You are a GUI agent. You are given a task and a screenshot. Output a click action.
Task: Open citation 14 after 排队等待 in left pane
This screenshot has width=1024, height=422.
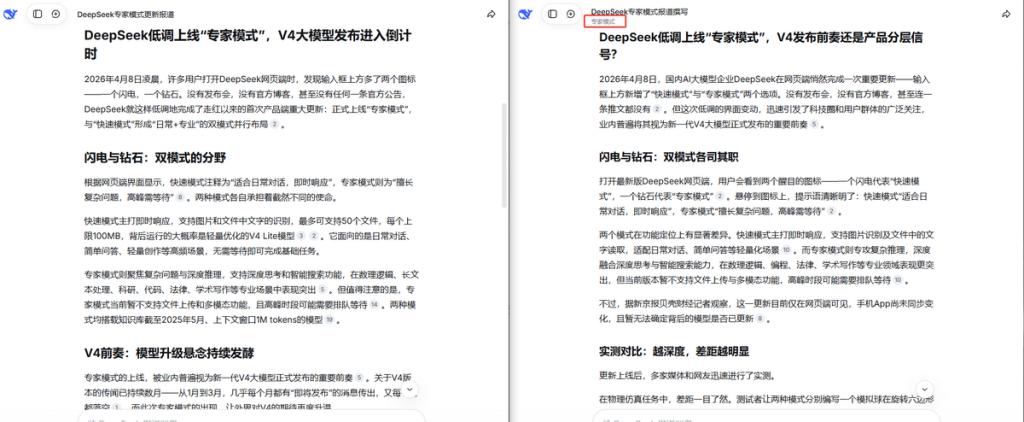[x=373, y=304]
